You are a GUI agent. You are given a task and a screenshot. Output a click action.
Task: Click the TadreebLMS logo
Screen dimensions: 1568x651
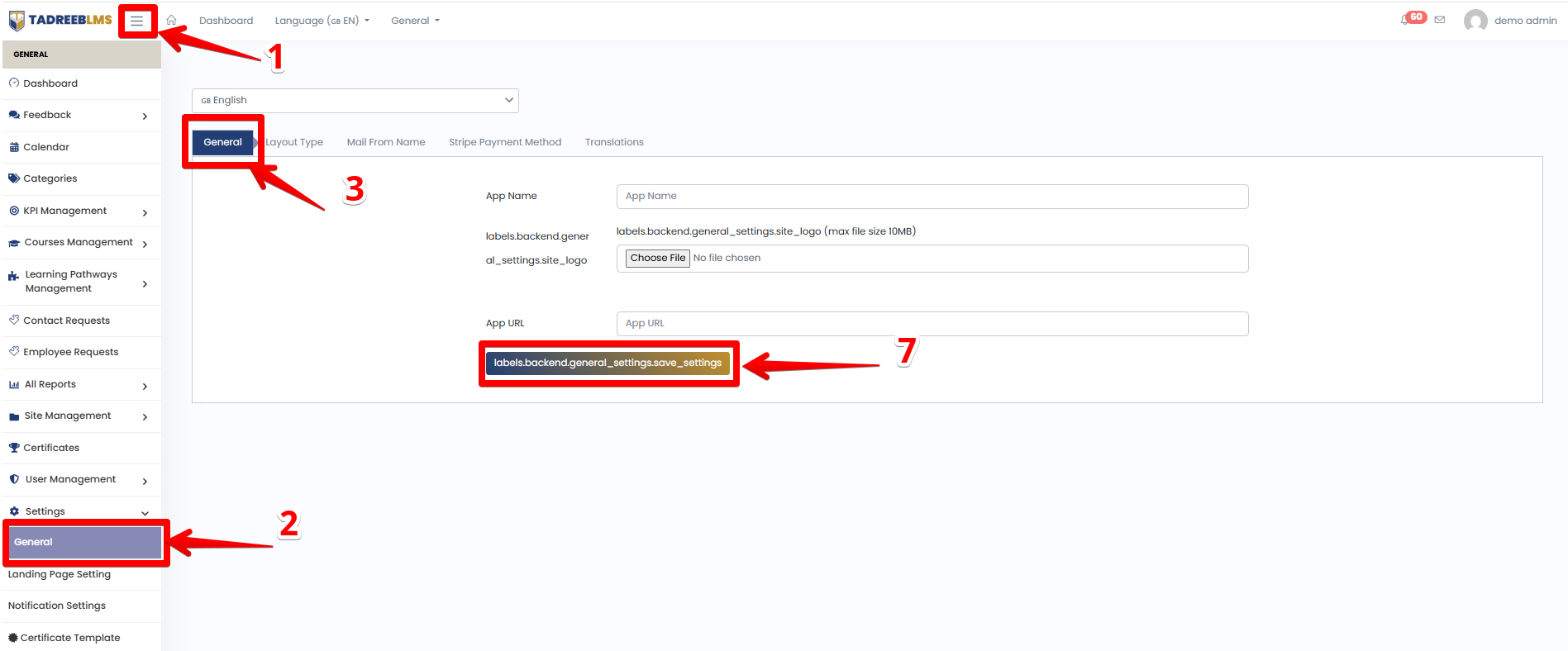point(60,21)
